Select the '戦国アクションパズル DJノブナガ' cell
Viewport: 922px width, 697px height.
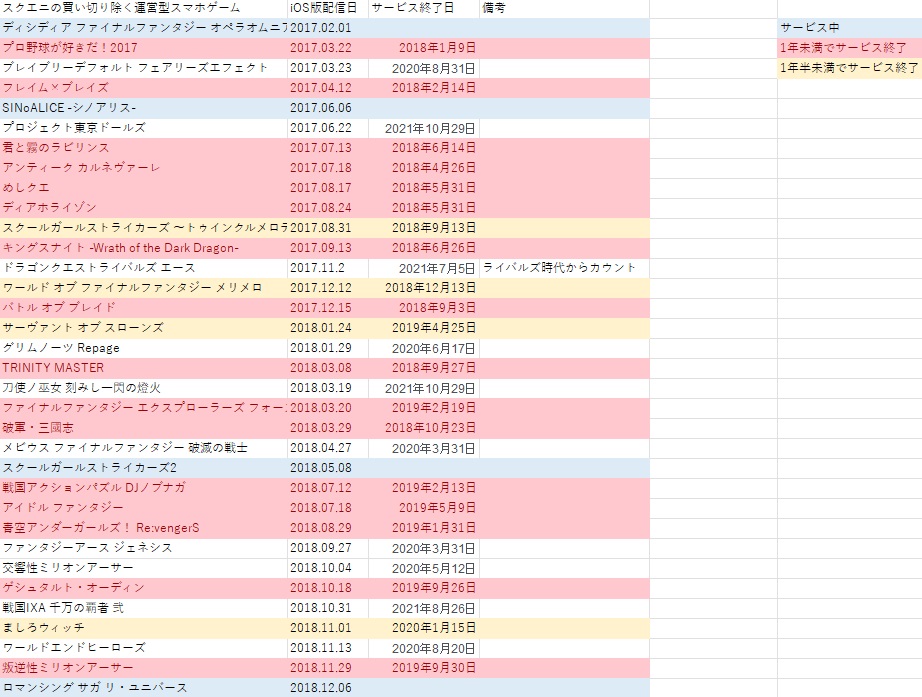pos(144,488)
